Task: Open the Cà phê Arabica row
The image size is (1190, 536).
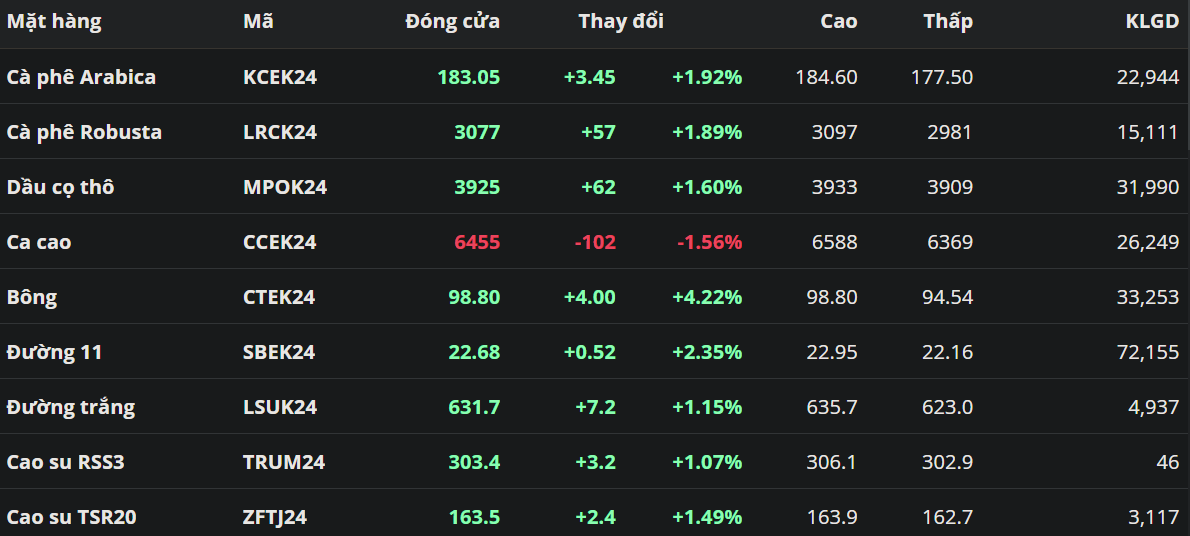Action: tap(81, 77)
